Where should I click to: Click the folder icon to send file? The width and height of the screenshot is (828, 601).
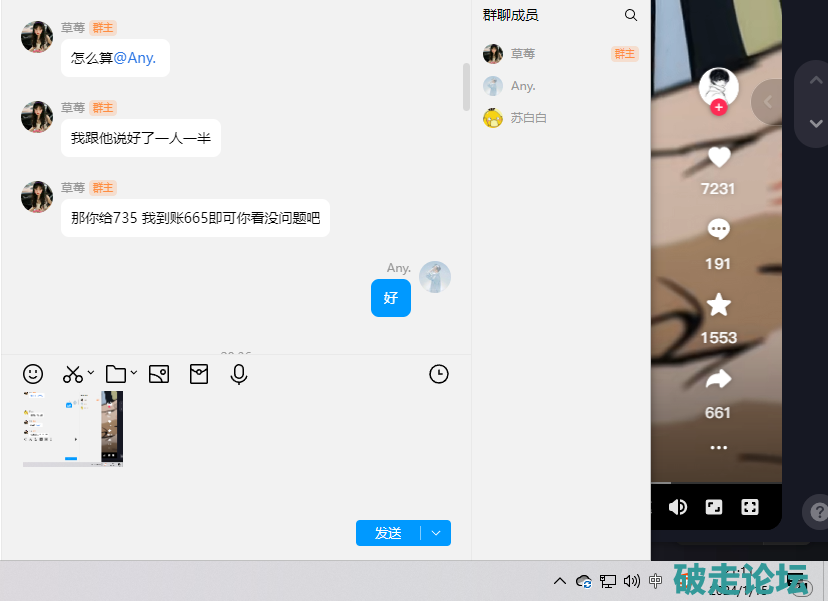(x=116, y=374)
